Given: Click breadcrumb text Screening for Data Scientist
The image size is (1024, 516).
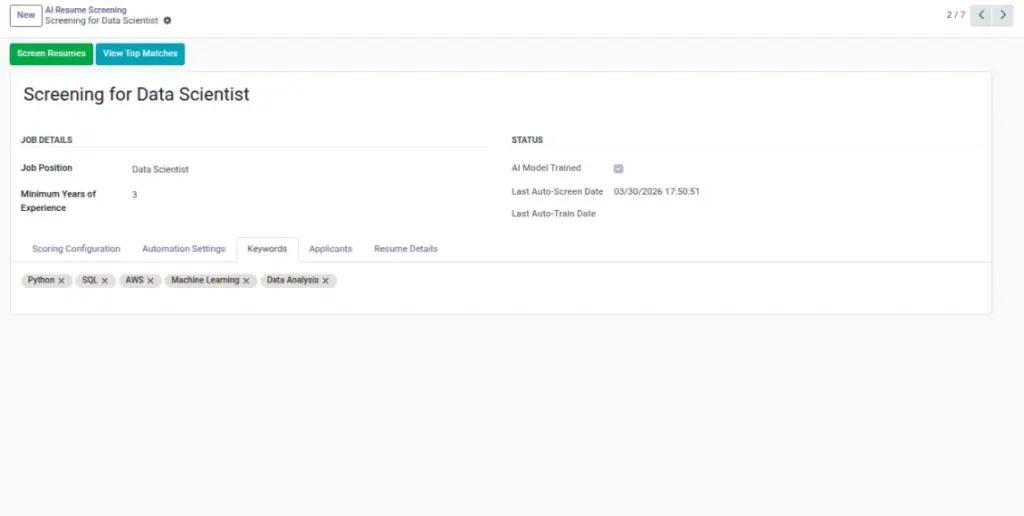Looking at the screenshot, I should click(x=101, y=21).
